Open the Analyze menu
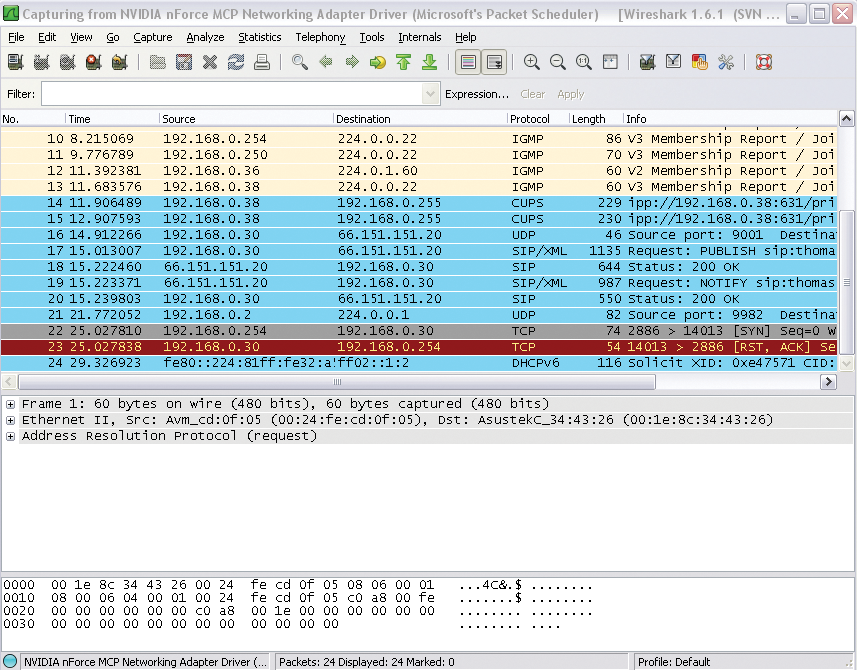The height and width of the screenshot is (670, 857). pos(206,37)
